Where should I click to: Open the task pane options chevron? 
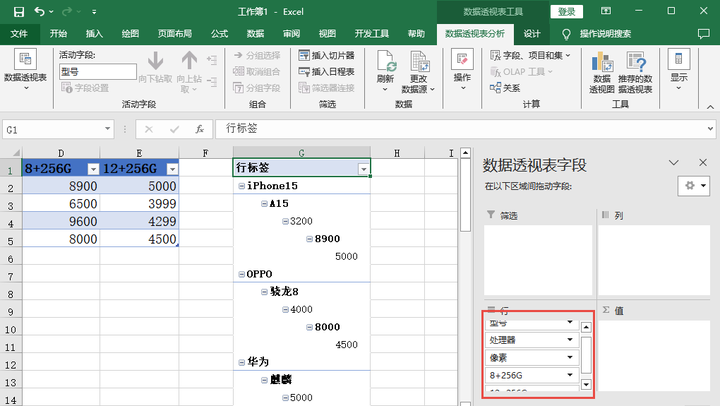674,163
